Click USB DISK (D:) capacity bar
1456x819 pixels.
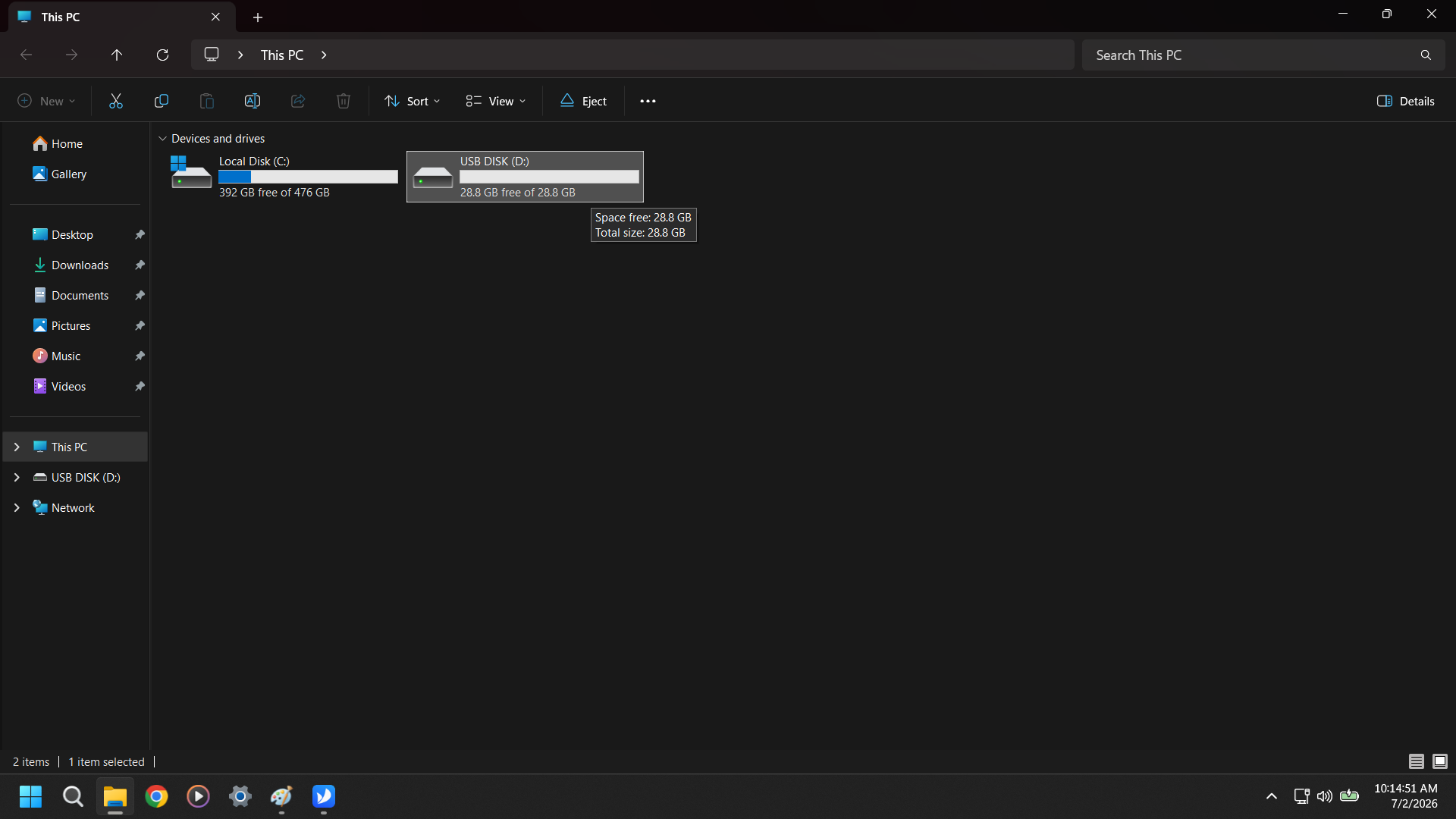point(549,177)
